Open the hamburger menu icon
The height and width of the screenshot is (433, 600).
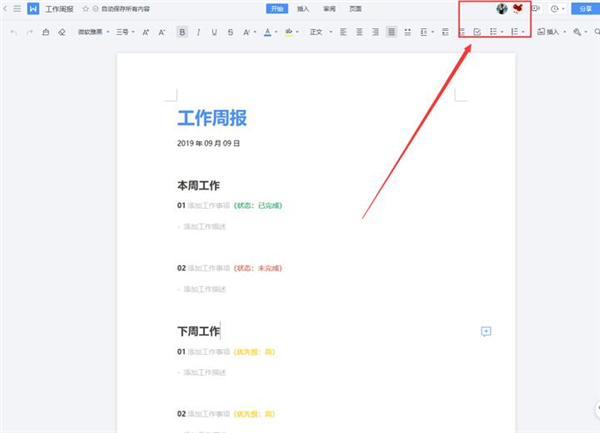[17, 9]
